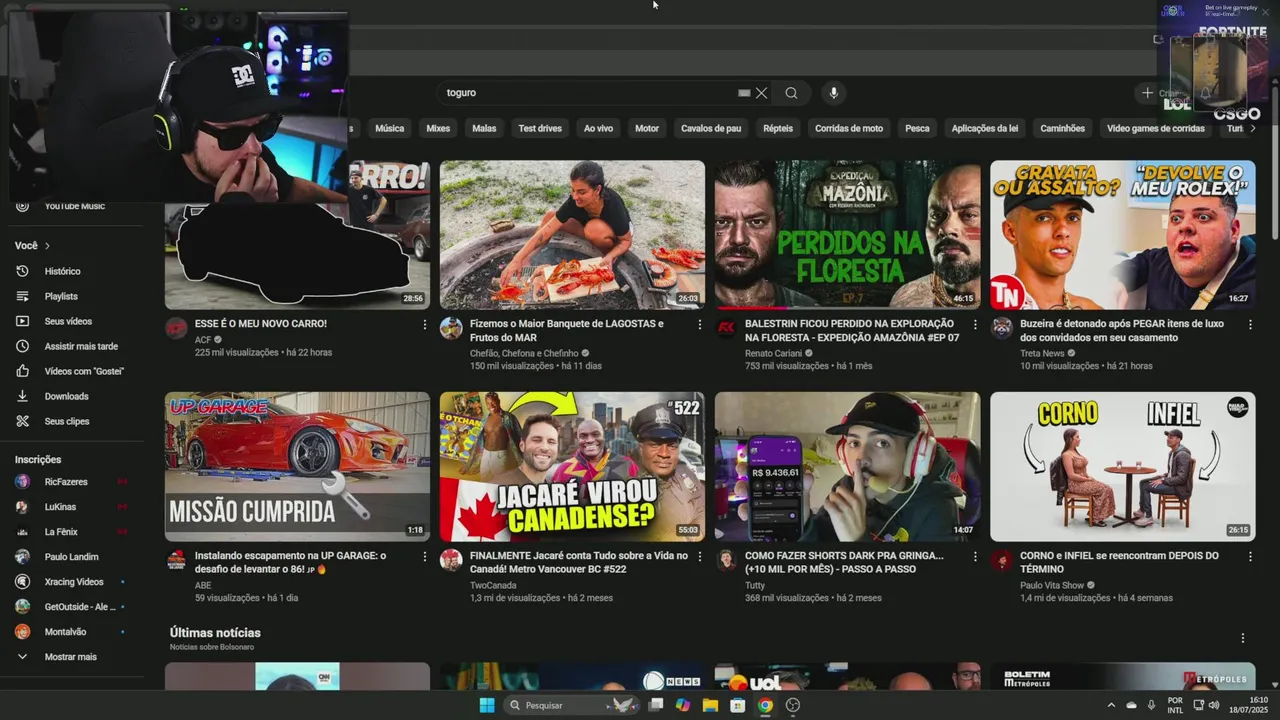Select the Ao vivo chip
The width and height of the screenshot is (1280, 720).
point(598,128)
